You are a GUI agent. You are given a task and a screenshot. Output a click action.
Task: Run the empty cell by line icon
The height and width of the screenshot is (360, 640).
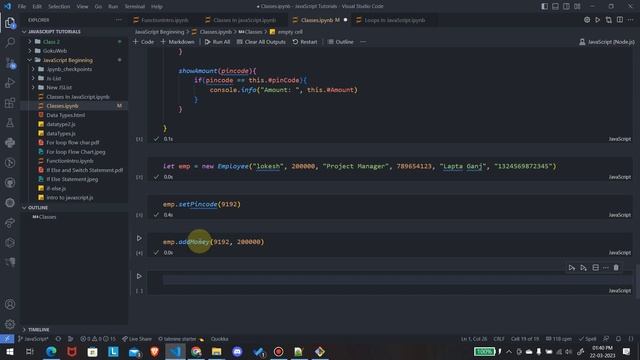click(583, 268)
